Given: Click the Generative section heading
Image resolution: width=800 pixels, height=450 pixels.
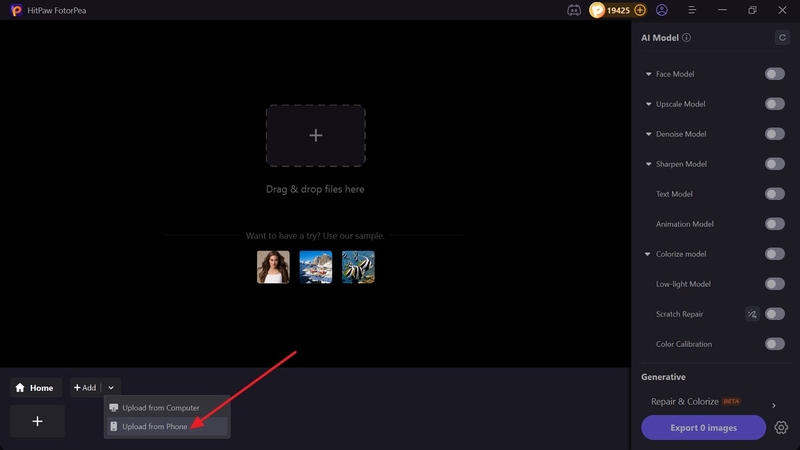Looking at the screenshot, I should click(663, 377).
